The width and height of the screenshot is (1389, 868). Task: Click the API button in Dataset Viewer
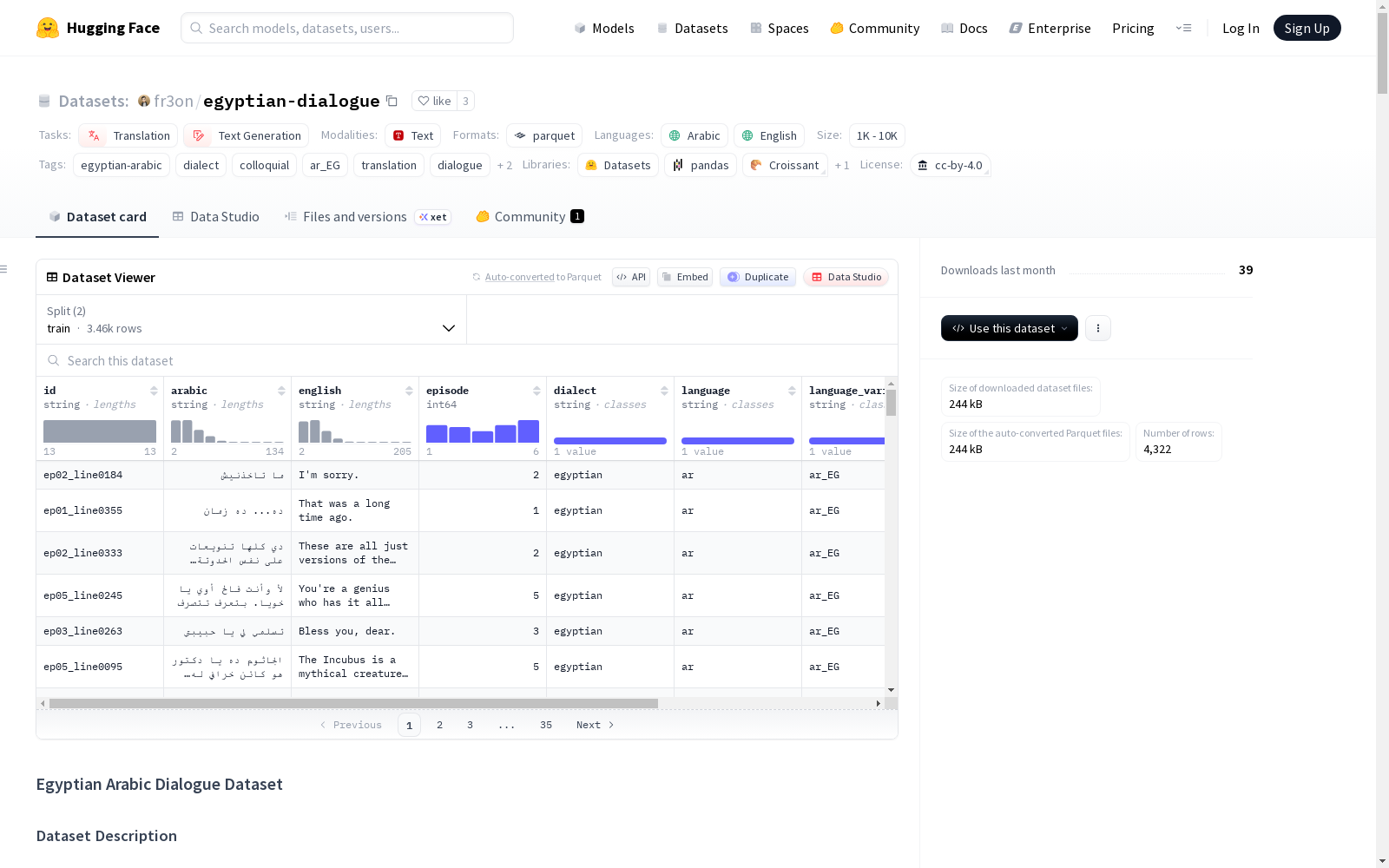(x=631, y=277)
